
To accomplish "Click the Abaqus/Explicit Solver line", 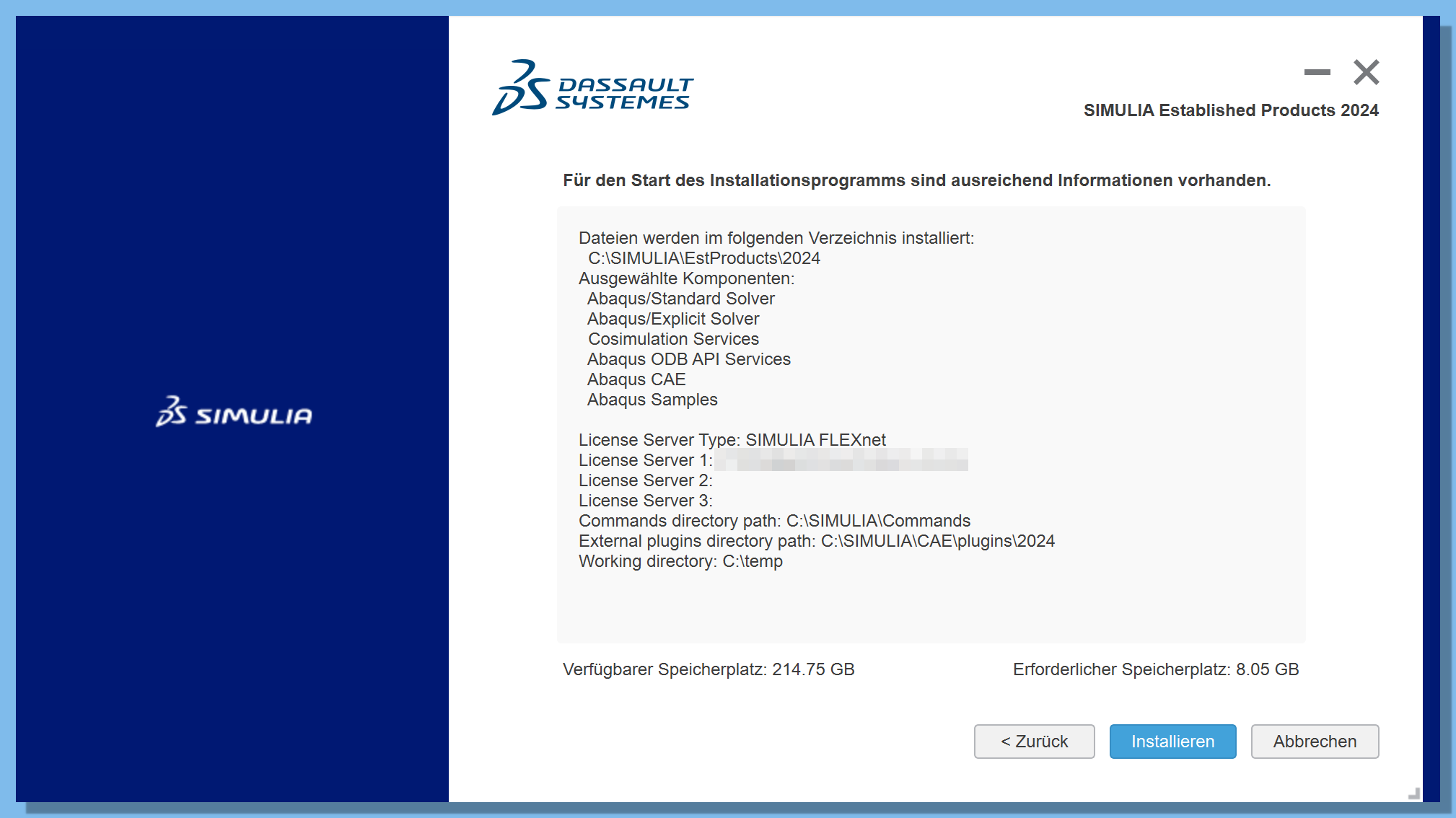I will click(x=672, y=319).
